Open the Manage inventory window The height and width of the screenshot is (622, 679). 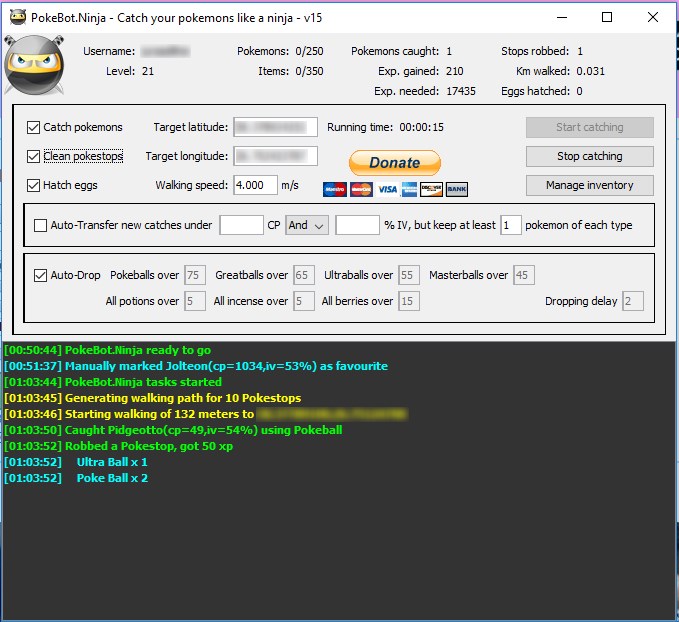tap(589, 185)
